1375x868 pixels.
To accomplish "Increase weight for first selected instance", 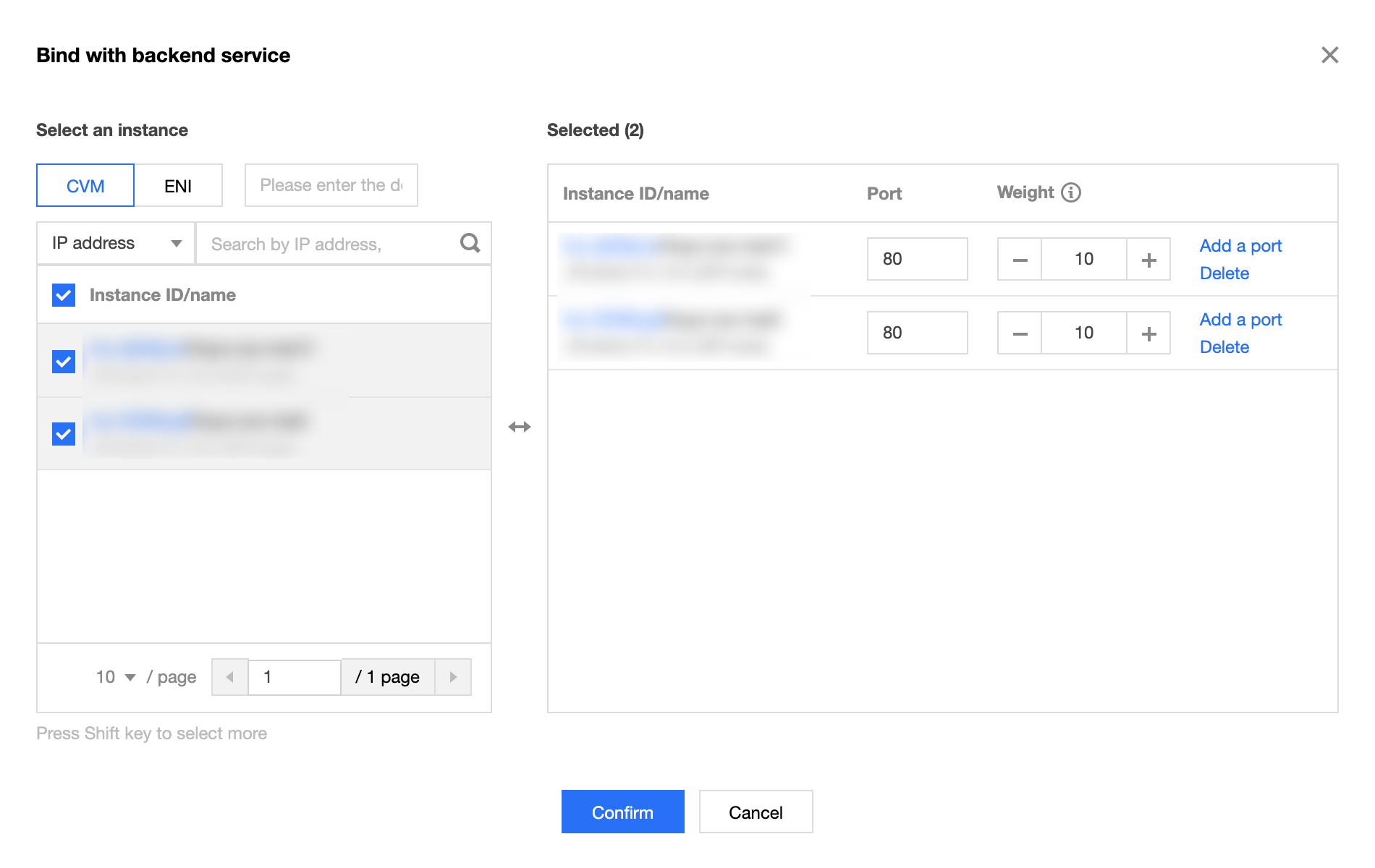I will pyautogui.click(x=1148, y=260).
